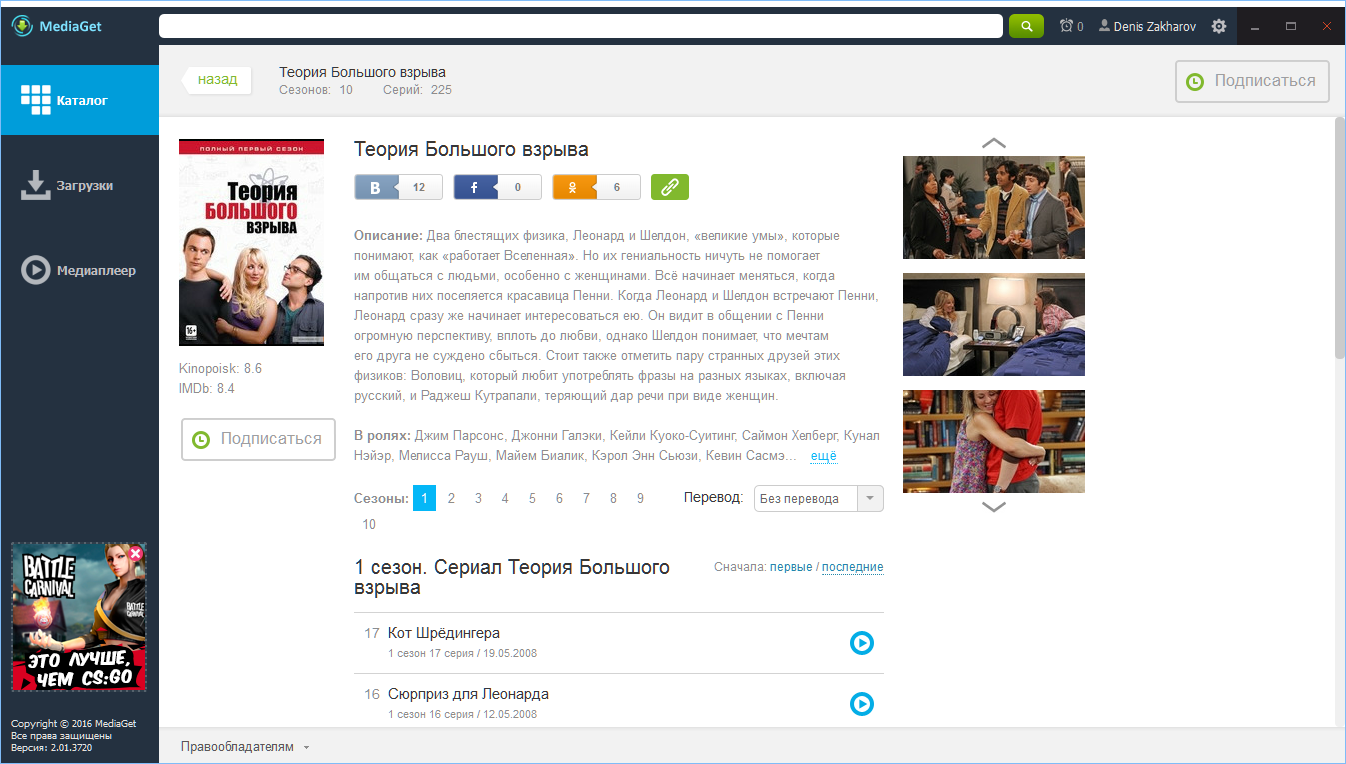This screenshot has width=1346, height=764.
Task: Select season 8
Action: (613, 498)
